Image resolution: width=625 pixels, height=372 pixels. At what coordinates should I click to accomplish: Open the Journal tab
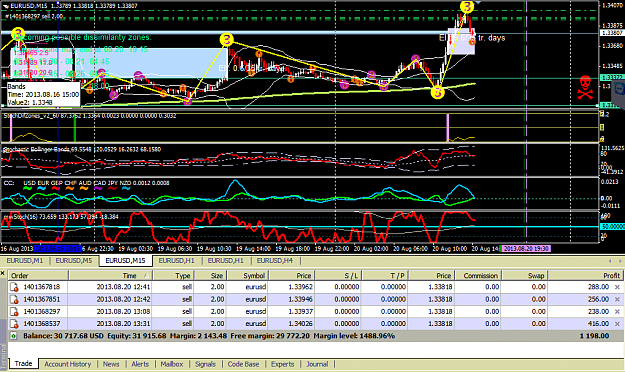(317, 364)
